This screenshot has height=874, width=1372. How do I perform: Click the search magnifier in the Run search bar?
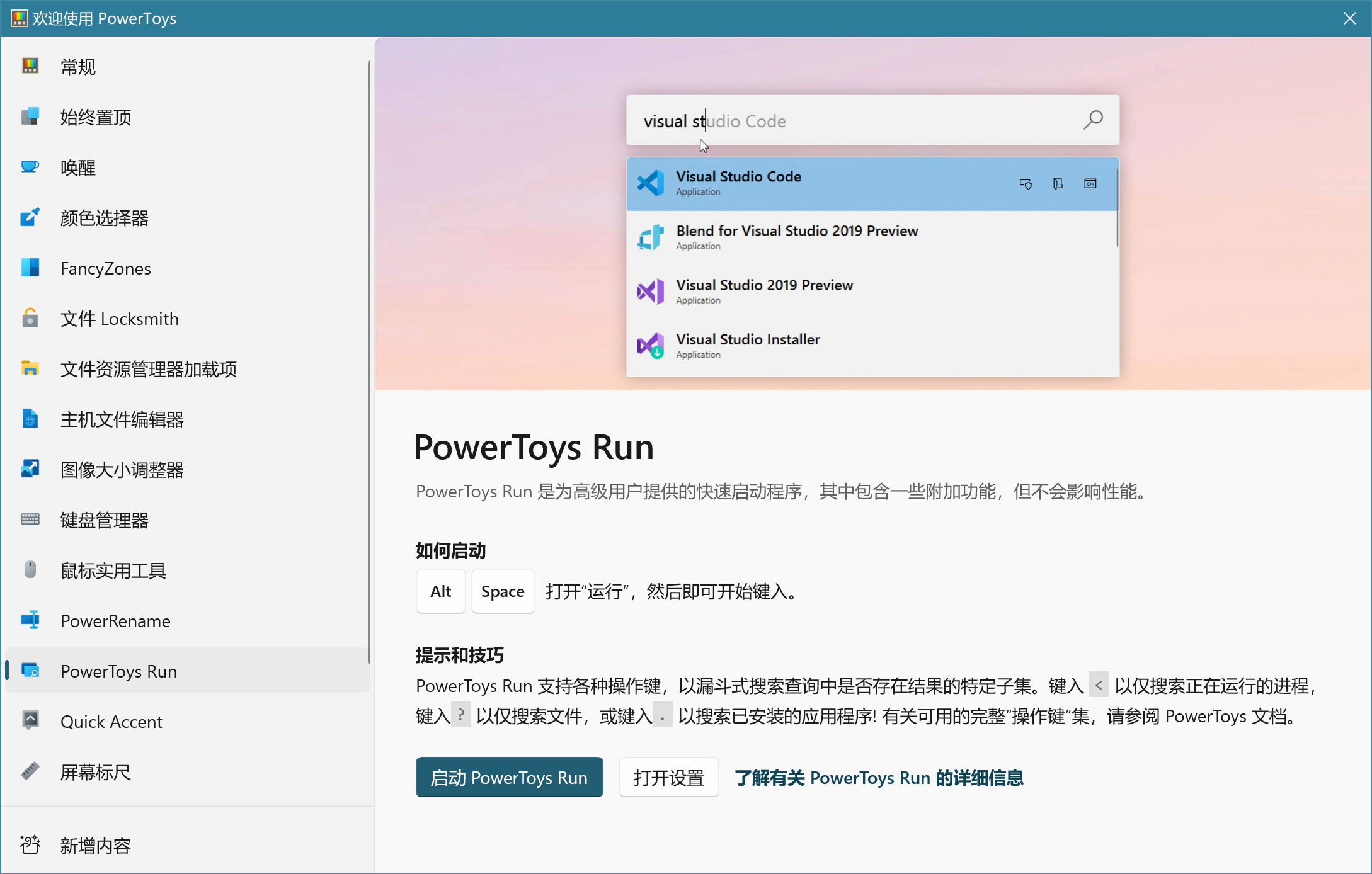1093,120
